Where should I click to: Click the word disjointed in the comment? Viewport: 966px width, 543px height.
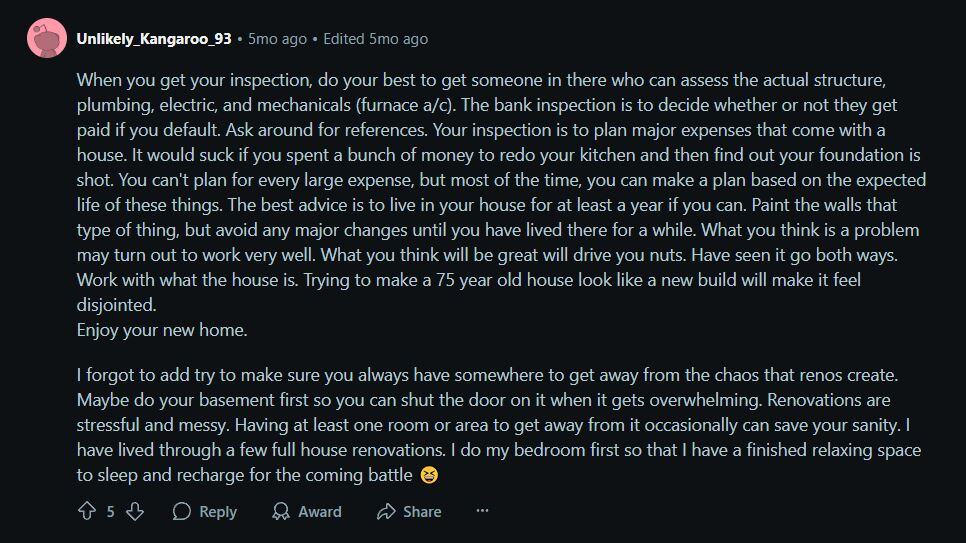click(116, 304)
